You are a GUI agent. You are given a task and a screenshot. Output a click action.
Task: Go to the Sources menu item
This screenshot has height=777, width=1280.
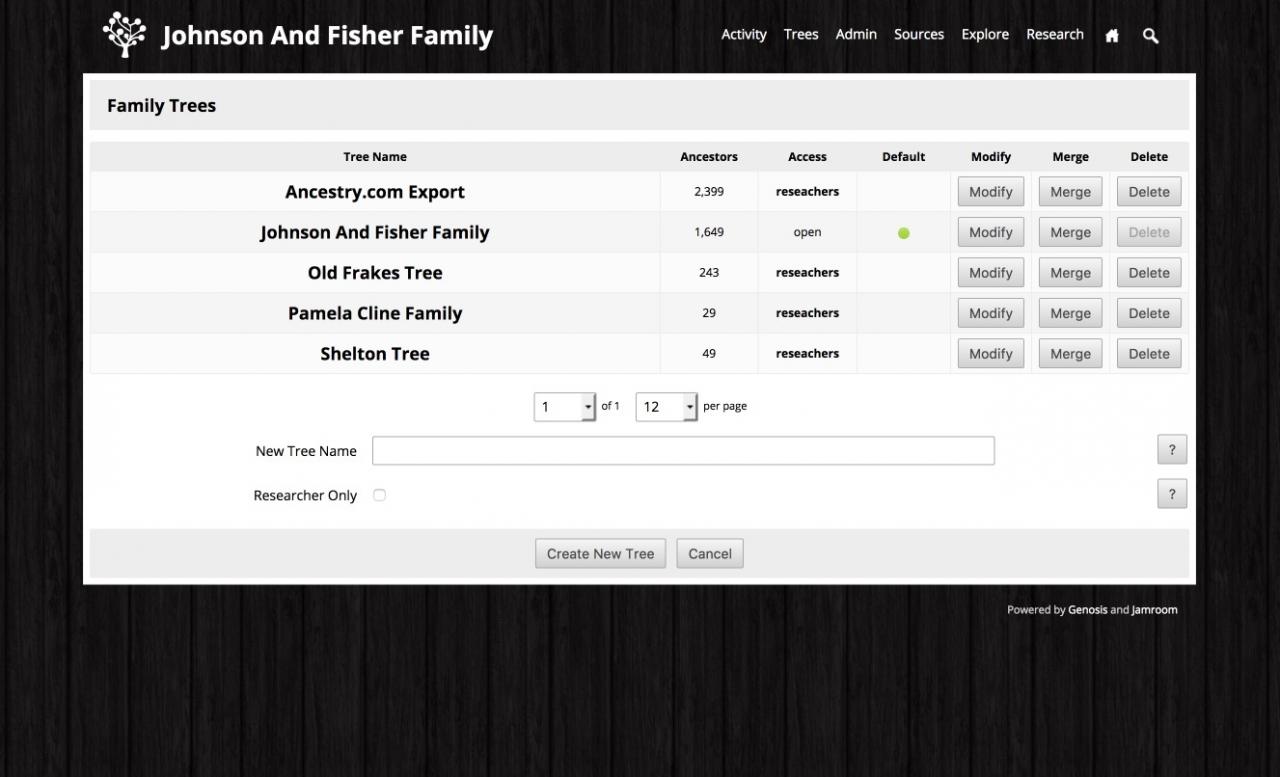tap(919, 34)
